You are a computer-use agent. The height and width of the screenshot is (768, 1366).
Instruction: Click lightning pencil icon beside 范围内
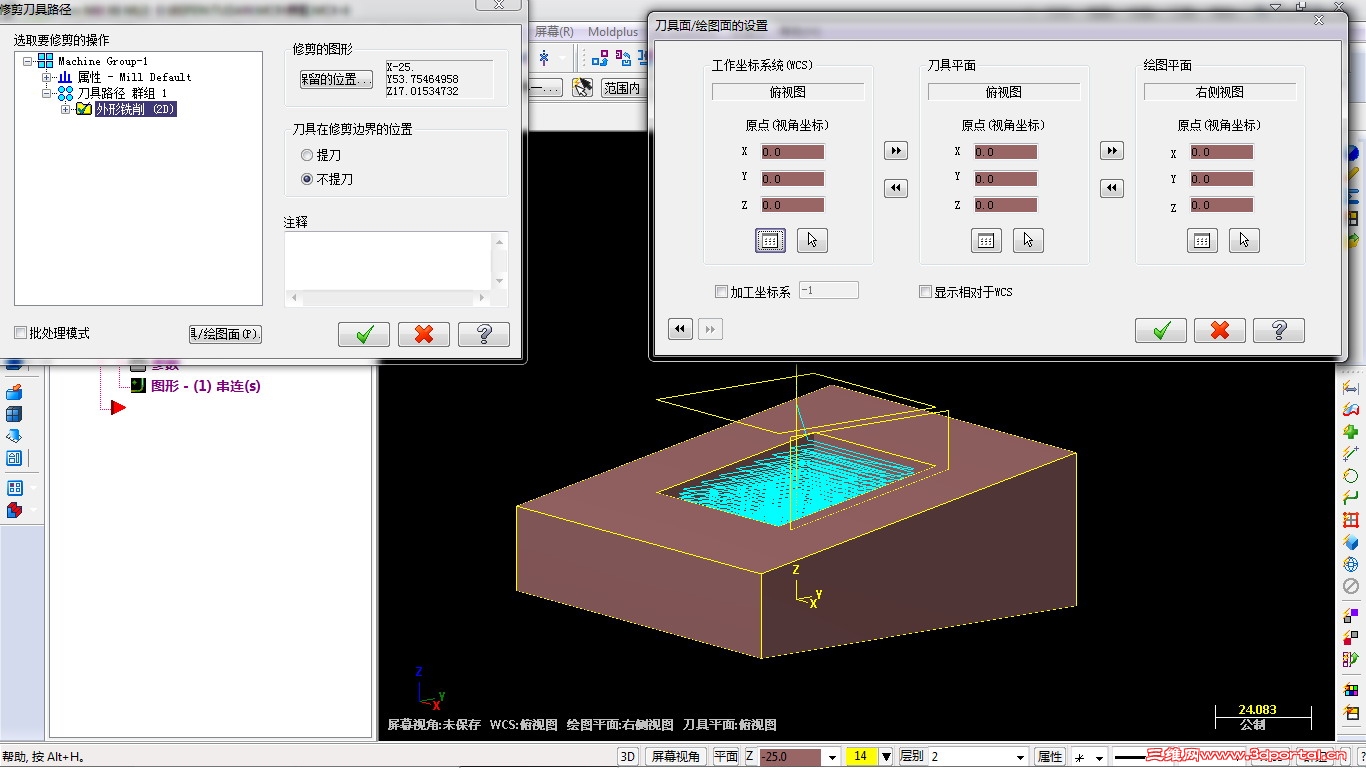(x=582, y=88)
